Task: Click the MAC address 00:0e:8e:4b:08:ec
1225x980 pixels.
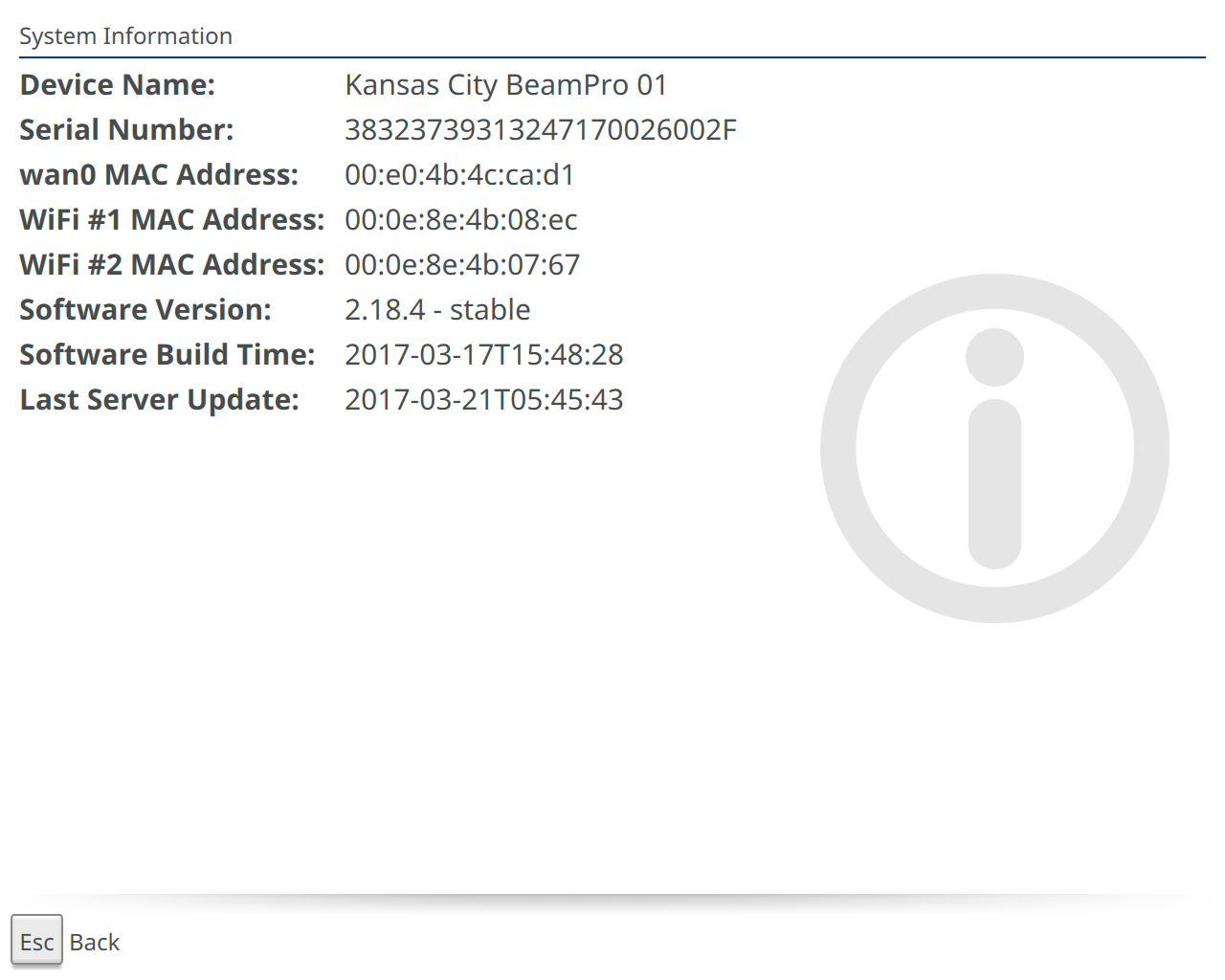Action: tap(460, 220)
